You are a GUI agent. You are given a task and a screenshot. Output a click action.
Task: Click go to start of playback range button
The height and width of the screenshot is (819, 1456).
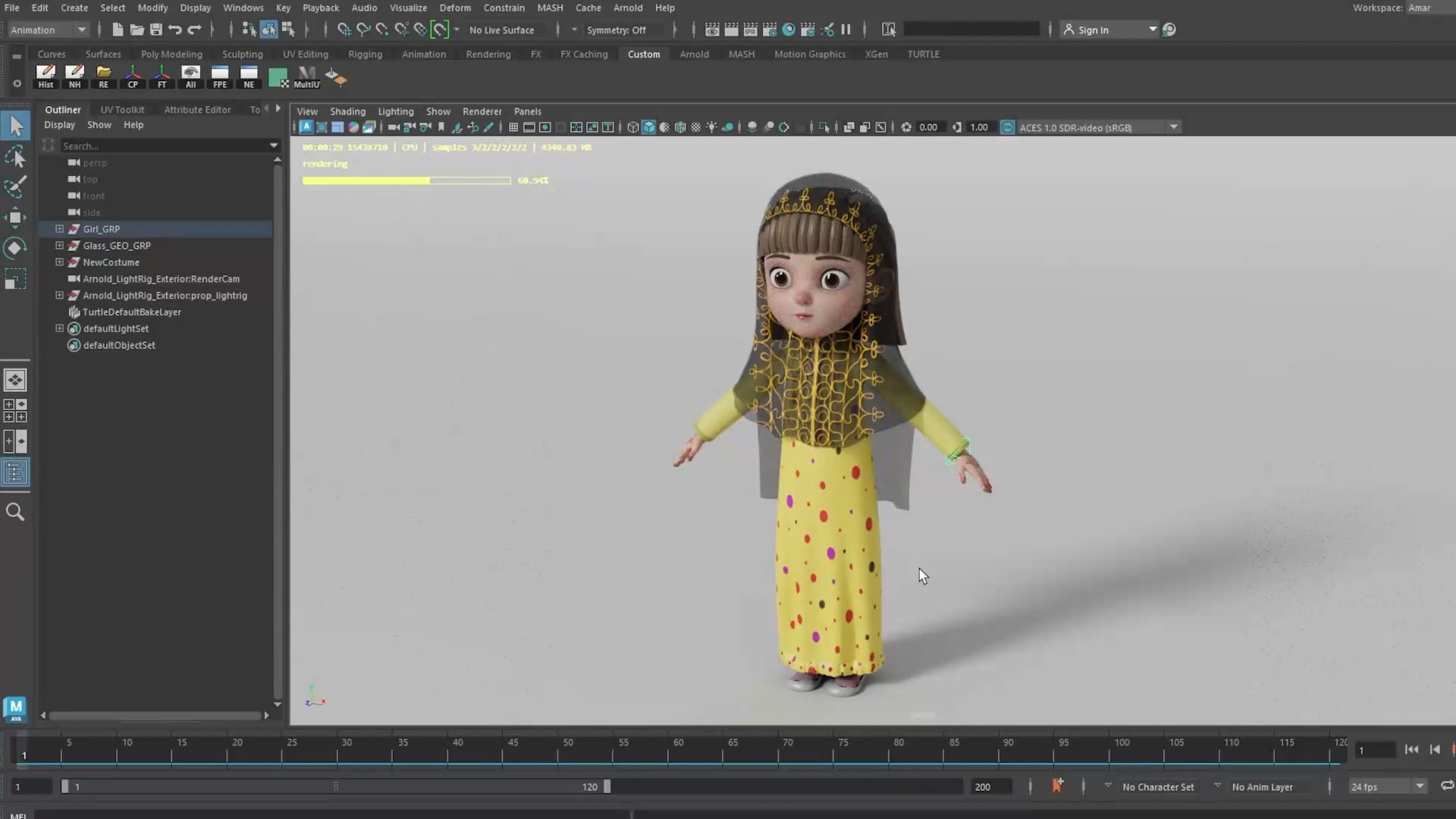[1411, 750]
